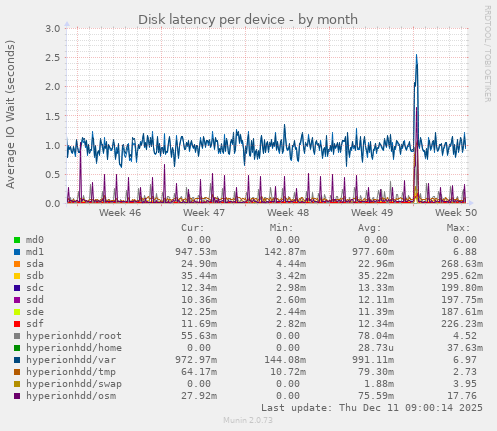Click the md1 max value 6.88

click(465, 252)
